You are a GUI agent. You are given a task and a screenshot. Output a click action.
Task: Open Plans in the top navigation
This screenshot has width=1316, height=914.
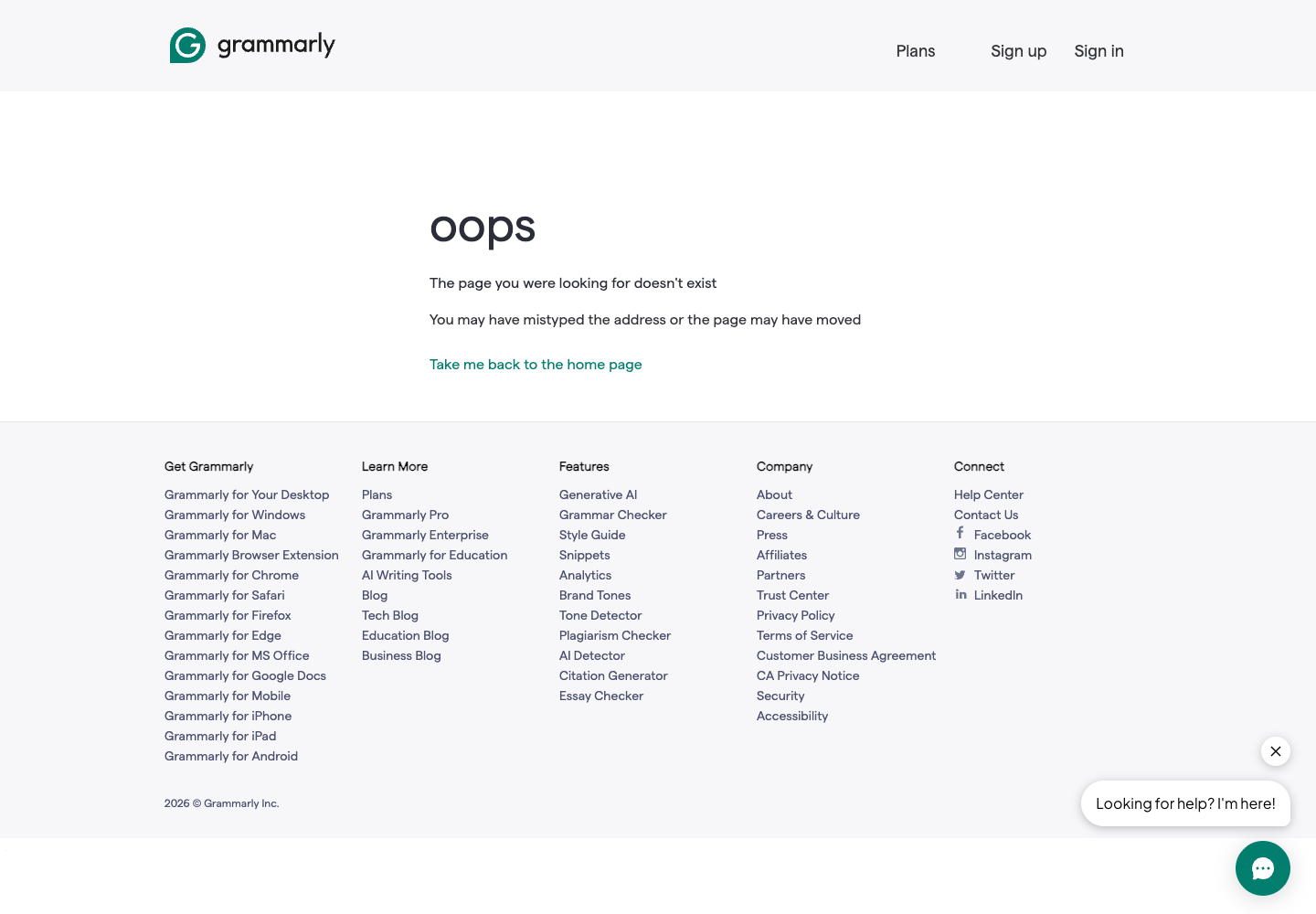pos(916,51)
